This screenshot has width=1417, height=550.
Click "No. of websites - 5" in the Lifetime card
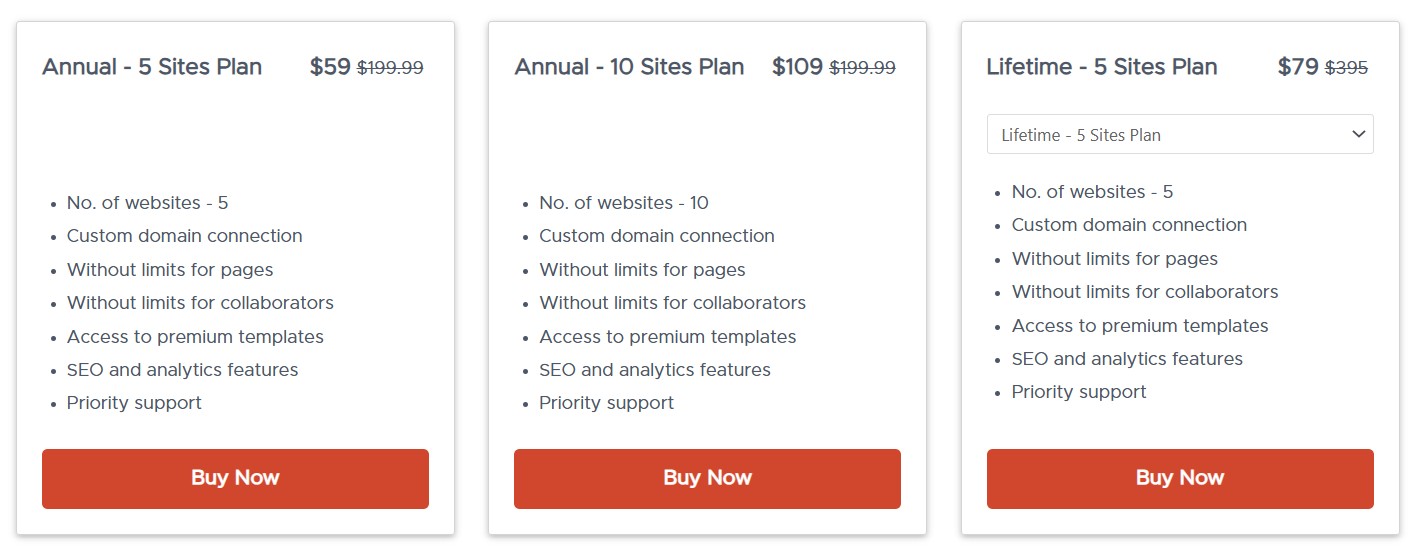point(1092,192)
